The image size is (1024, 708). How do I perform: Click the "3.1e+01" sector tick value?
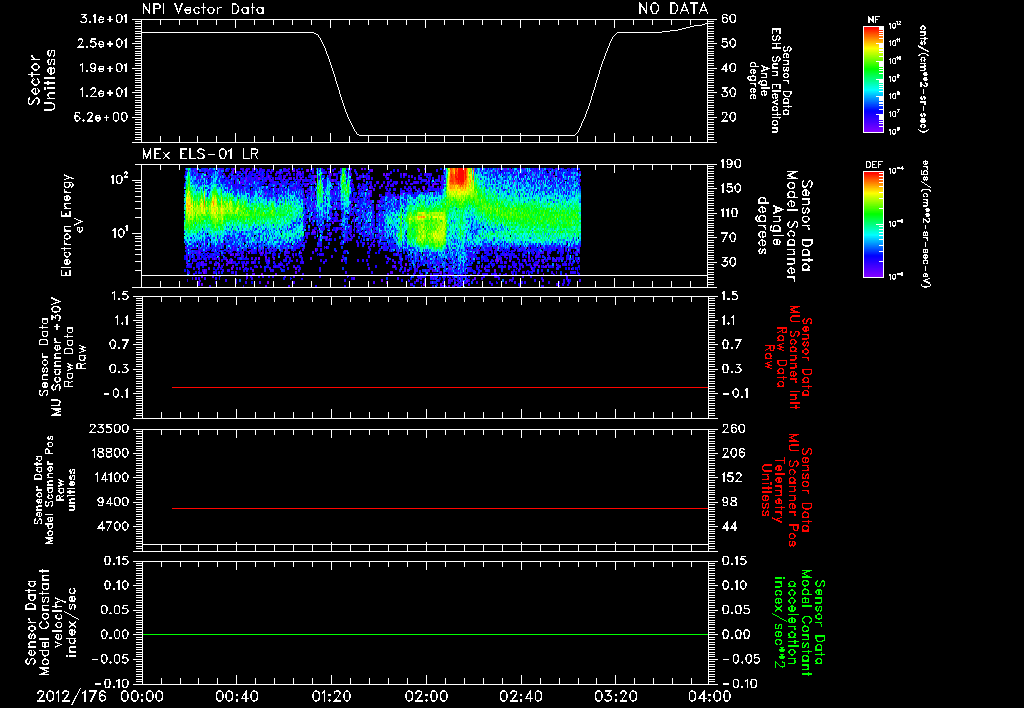point(104,19)
